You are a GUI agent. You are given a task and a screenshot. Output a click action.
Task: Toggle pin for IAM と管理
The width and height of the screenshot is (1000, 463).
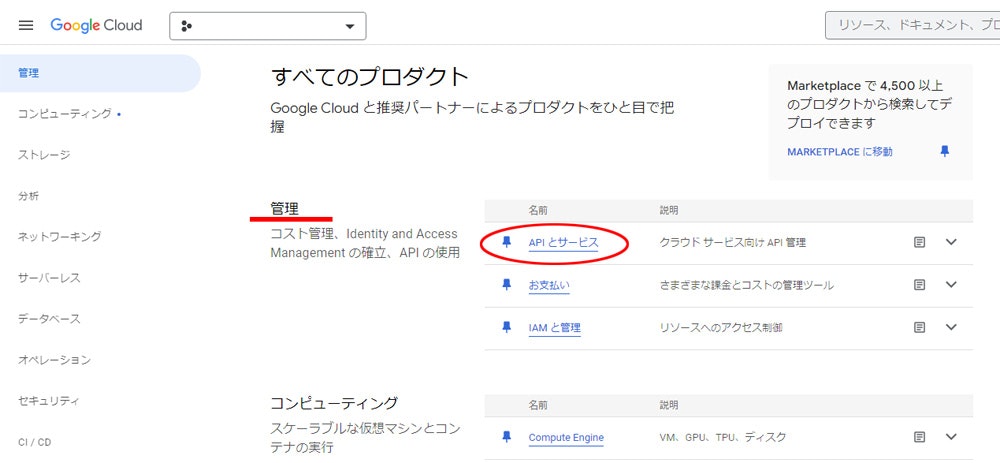point(507,327)
